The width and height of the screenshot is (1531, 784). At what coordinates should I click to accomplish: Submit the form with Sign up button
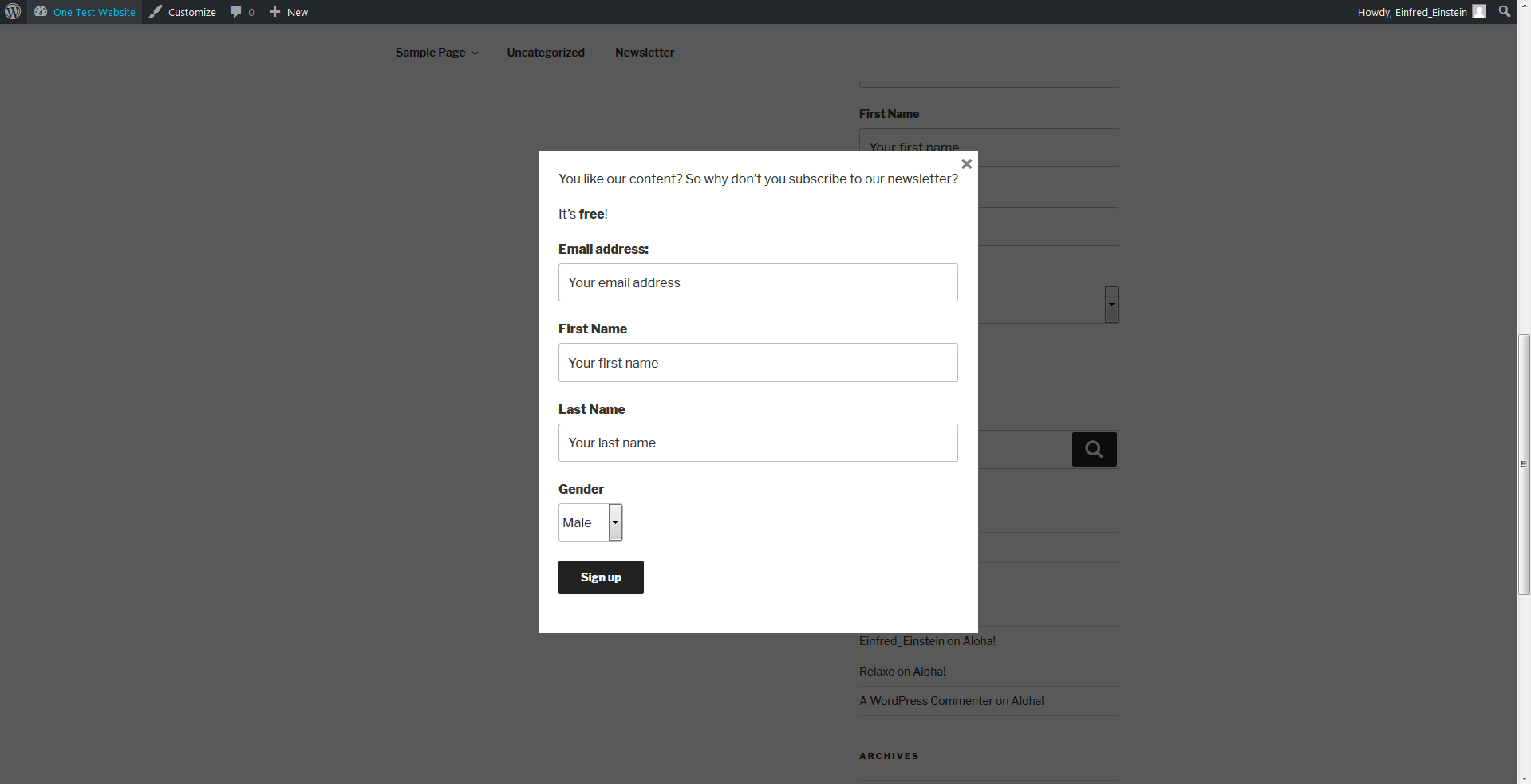pos(601,577)
